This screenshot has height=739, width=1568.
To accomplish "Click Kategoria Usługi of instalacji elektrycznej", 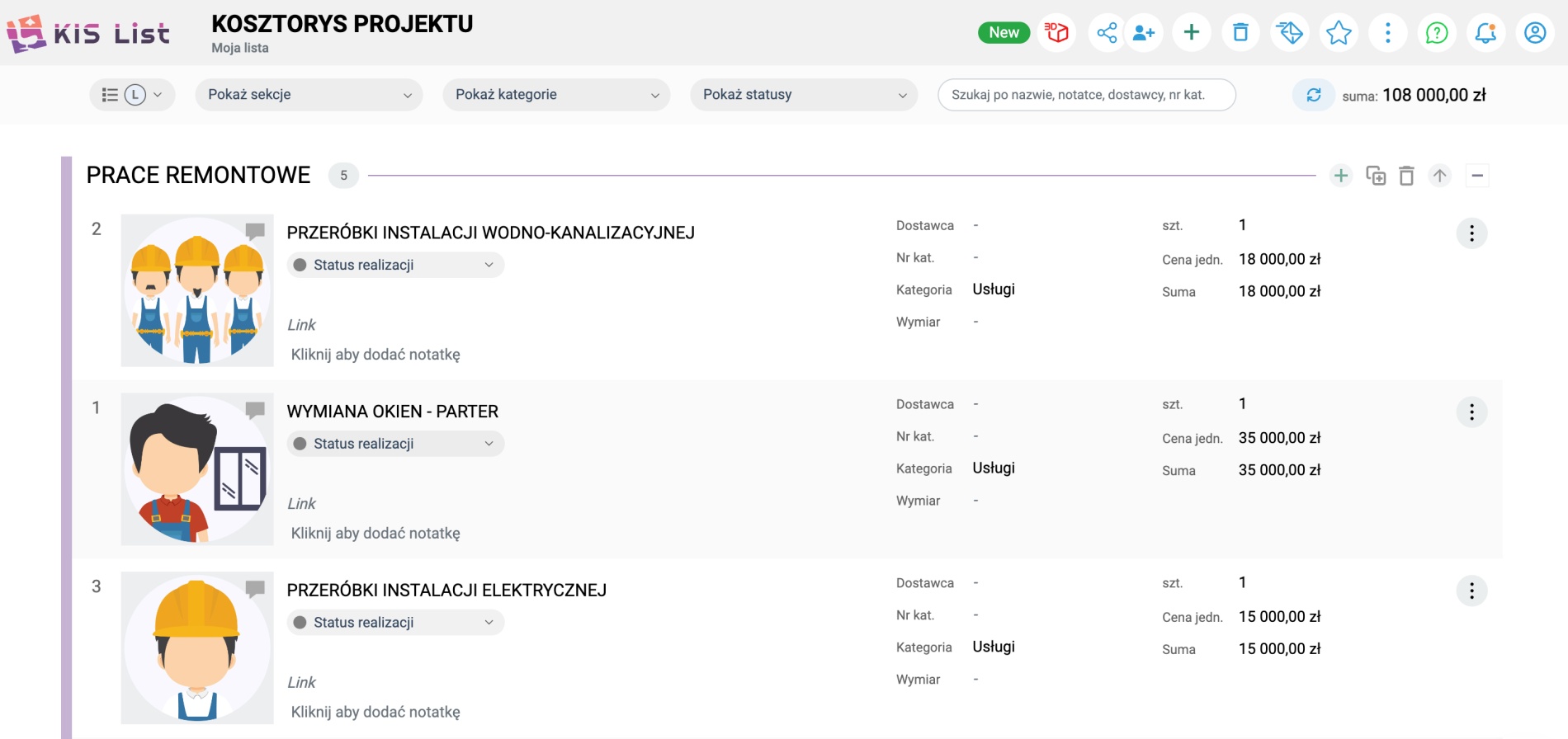I will (994, 647).
